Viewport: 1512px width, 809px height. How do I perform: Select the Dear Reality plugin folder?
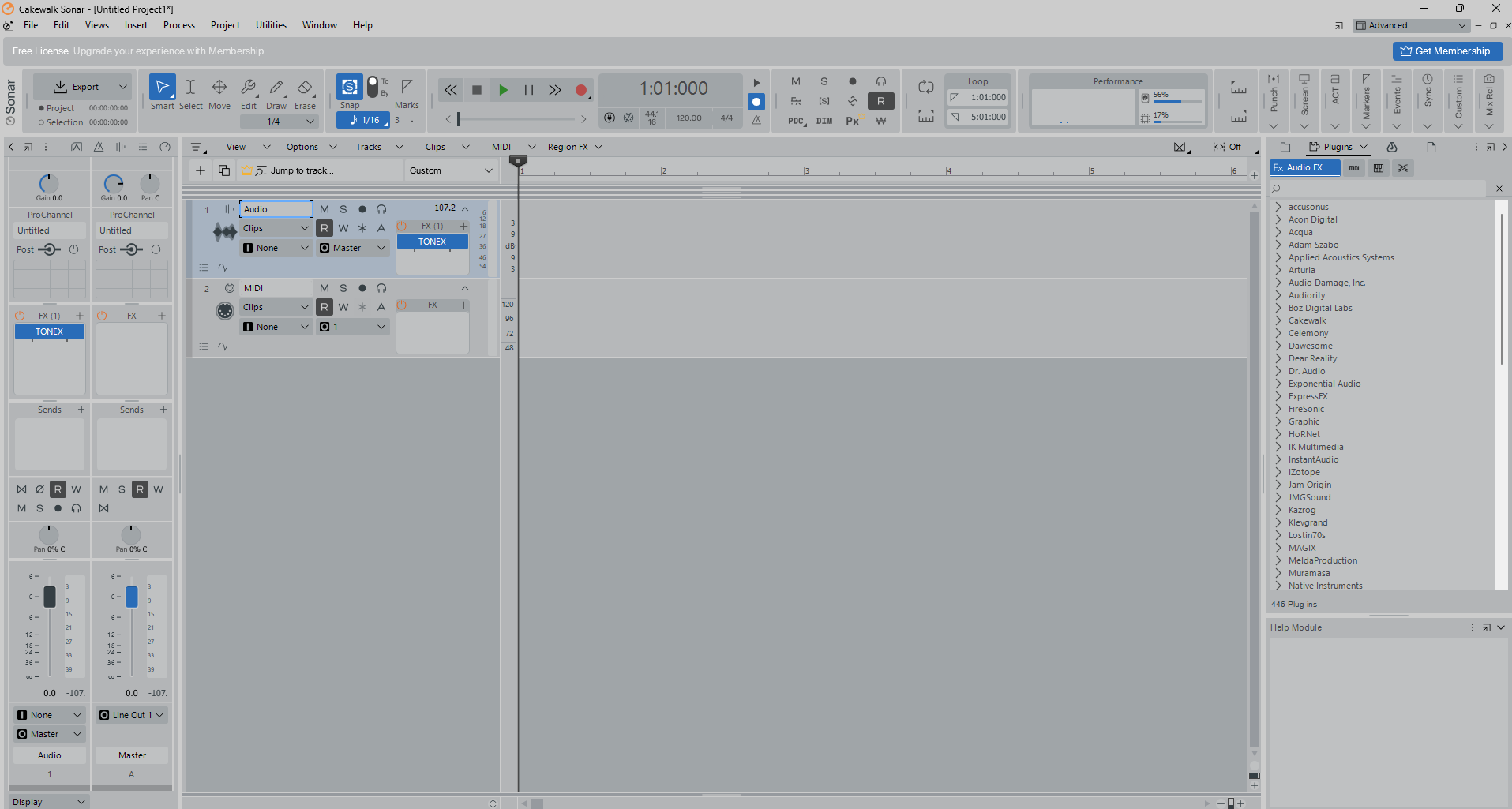[x=1312, y=358]
